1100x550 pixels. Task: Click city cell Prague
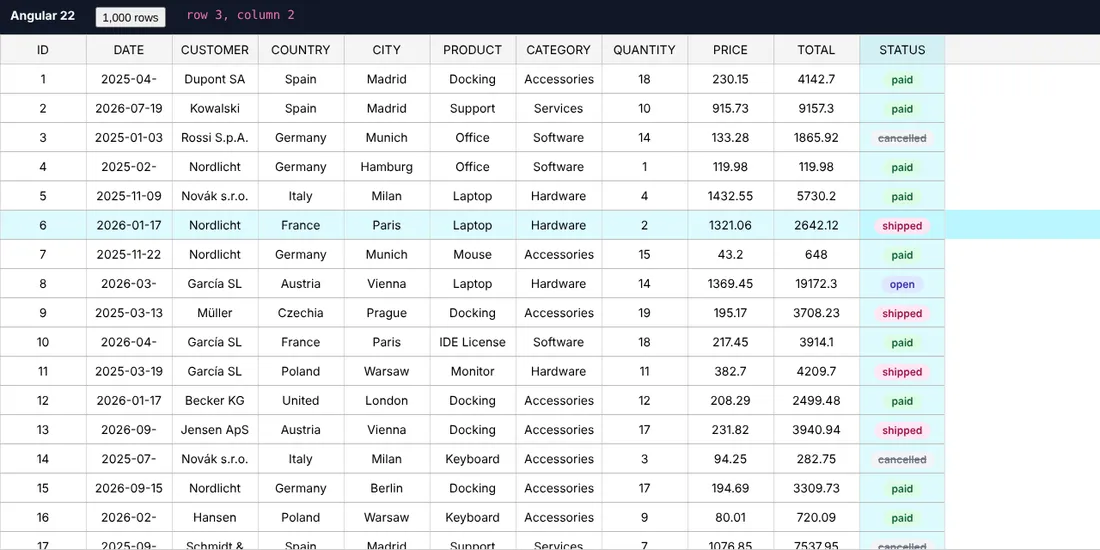tap(387, 313)
